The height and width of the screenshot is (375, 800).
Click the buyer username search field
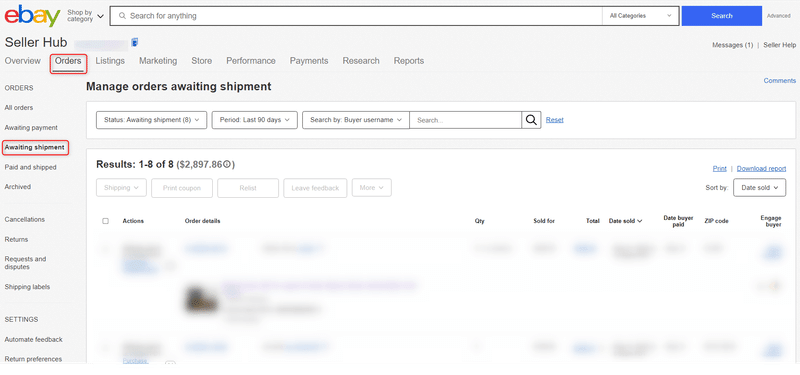(465, 120)
